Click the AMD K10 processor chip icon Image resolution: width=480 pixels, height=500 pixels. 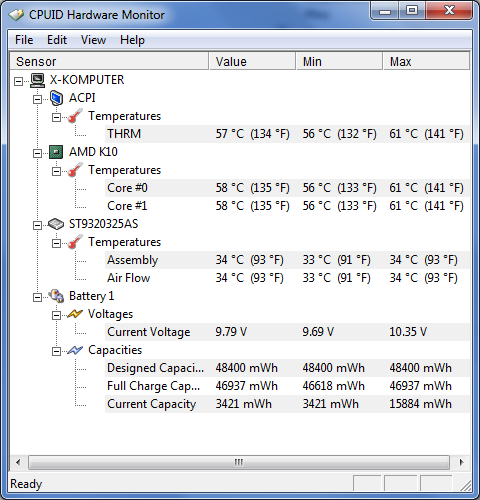tap(56, 152)
